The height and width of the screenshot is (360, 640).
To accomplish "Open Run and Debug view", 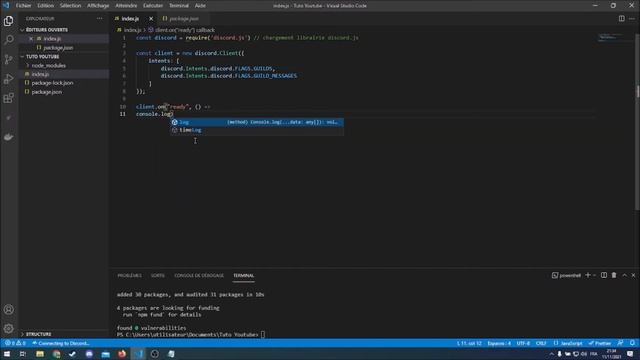I will click(9, 79).
